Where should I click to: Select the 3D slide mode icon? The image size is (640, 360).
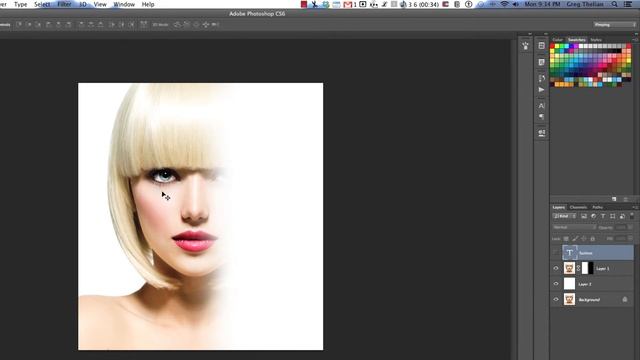[x=206, y=24]
